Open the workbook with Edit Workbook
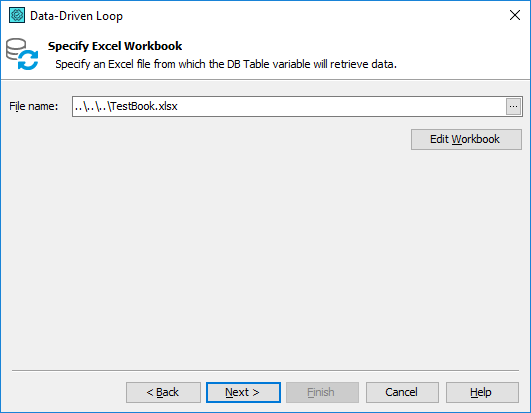 pyautogui.click(x=466, y=139)
